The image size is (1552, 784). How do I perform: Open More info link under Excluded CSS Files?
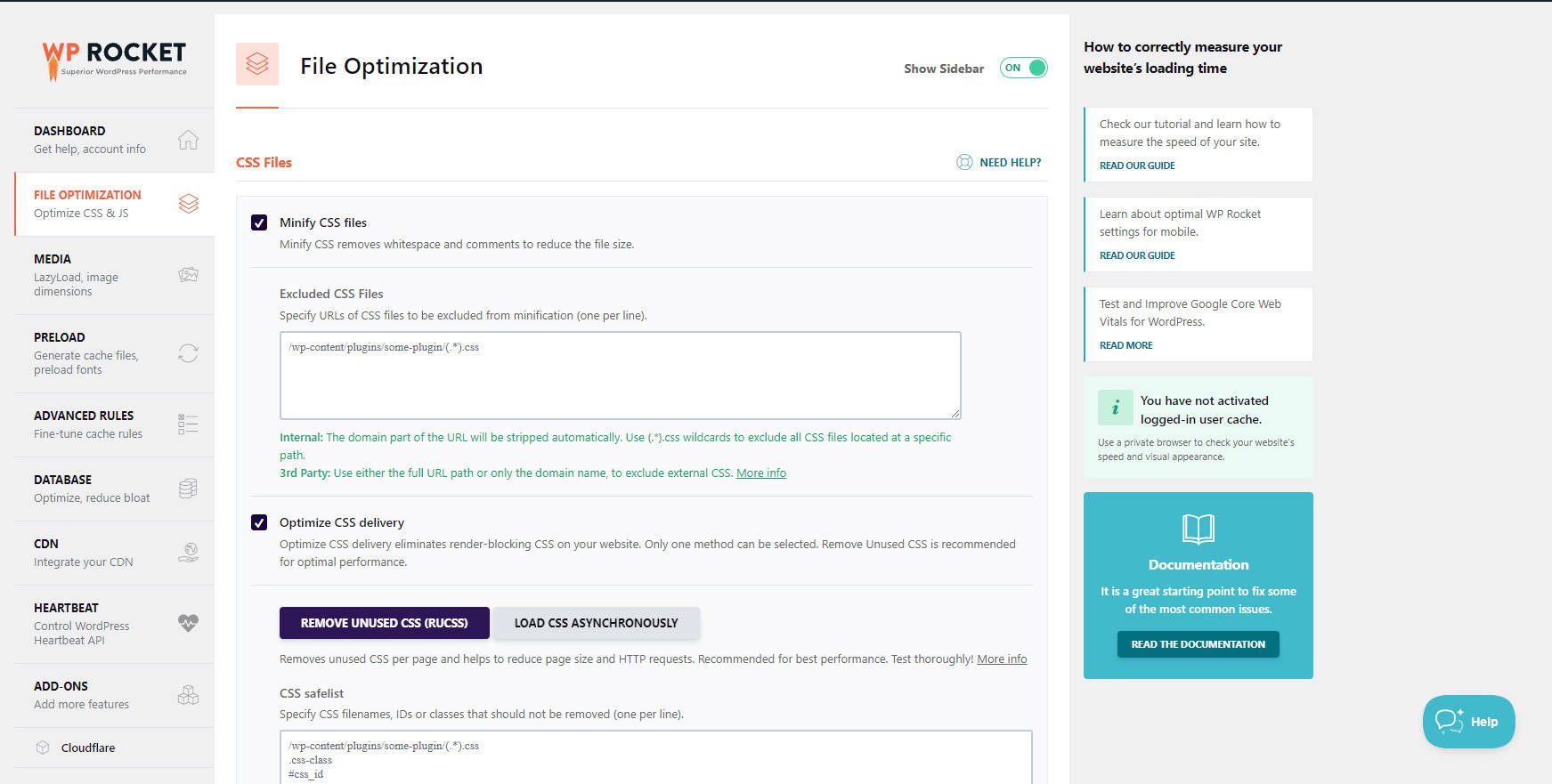tap(761, 473)
